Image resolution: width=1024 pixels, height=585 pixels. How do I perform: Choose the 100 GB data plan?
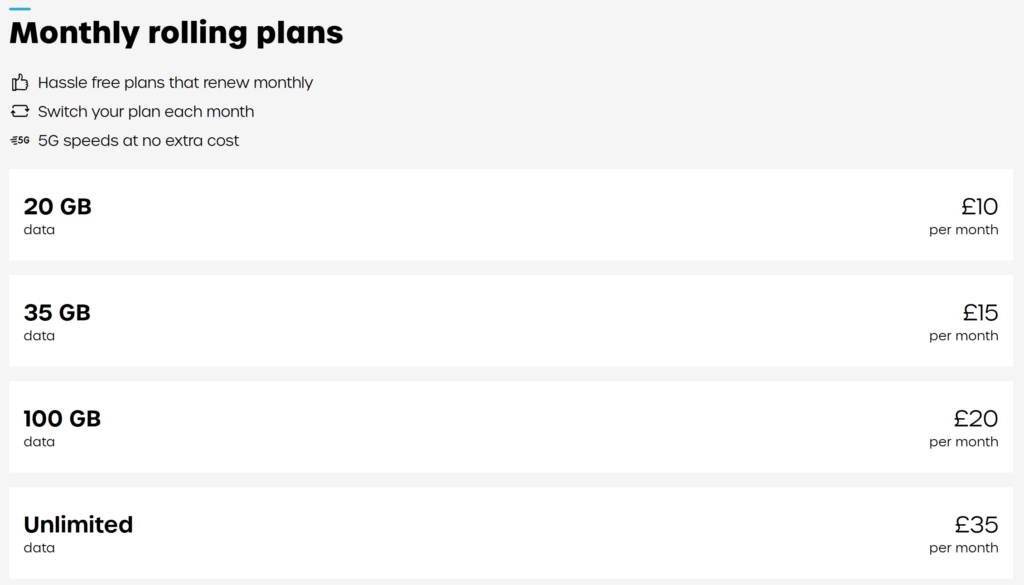coord(511,427)
